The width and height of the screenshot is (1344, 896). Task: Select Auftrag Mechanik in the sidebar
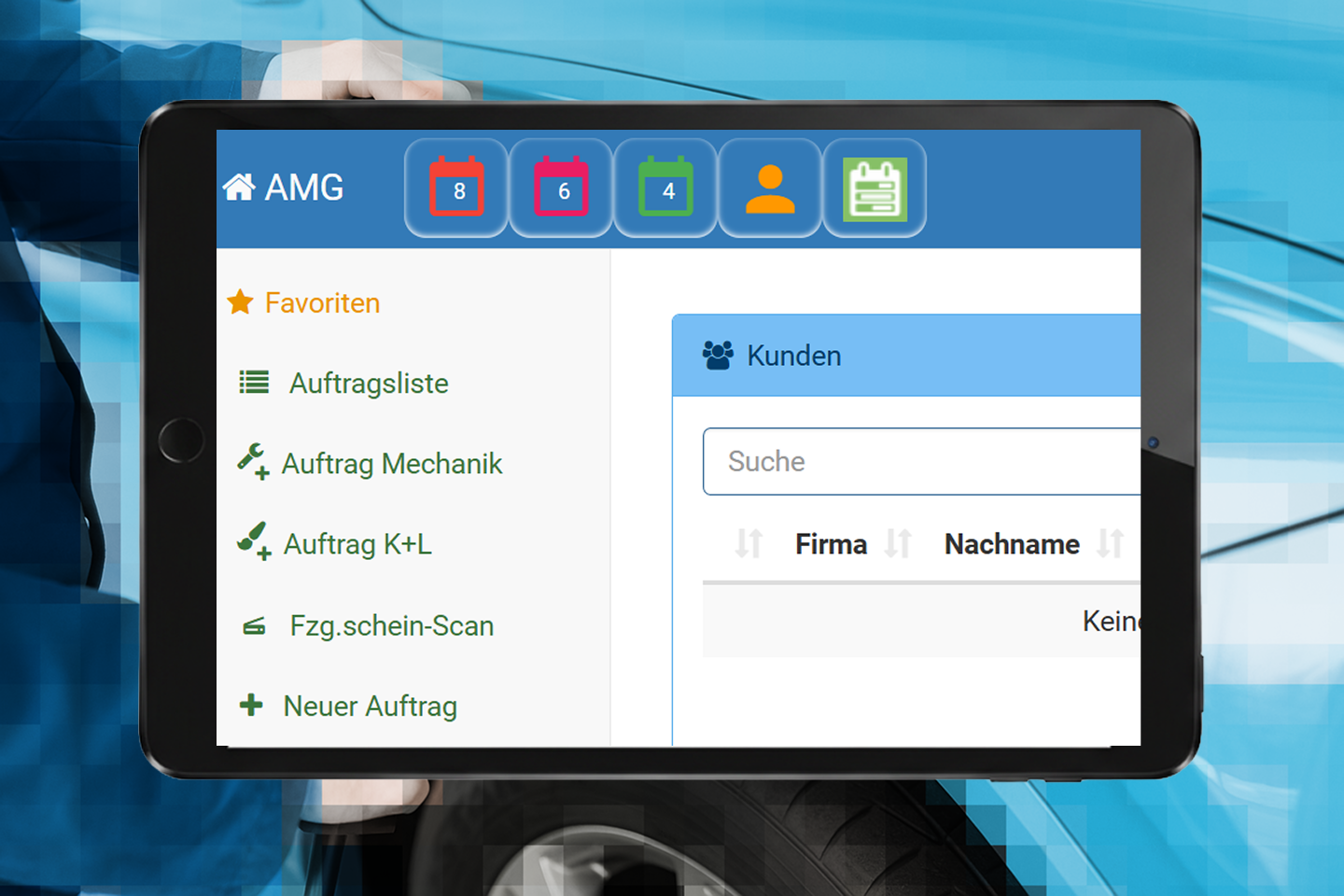tap(391, 464)
